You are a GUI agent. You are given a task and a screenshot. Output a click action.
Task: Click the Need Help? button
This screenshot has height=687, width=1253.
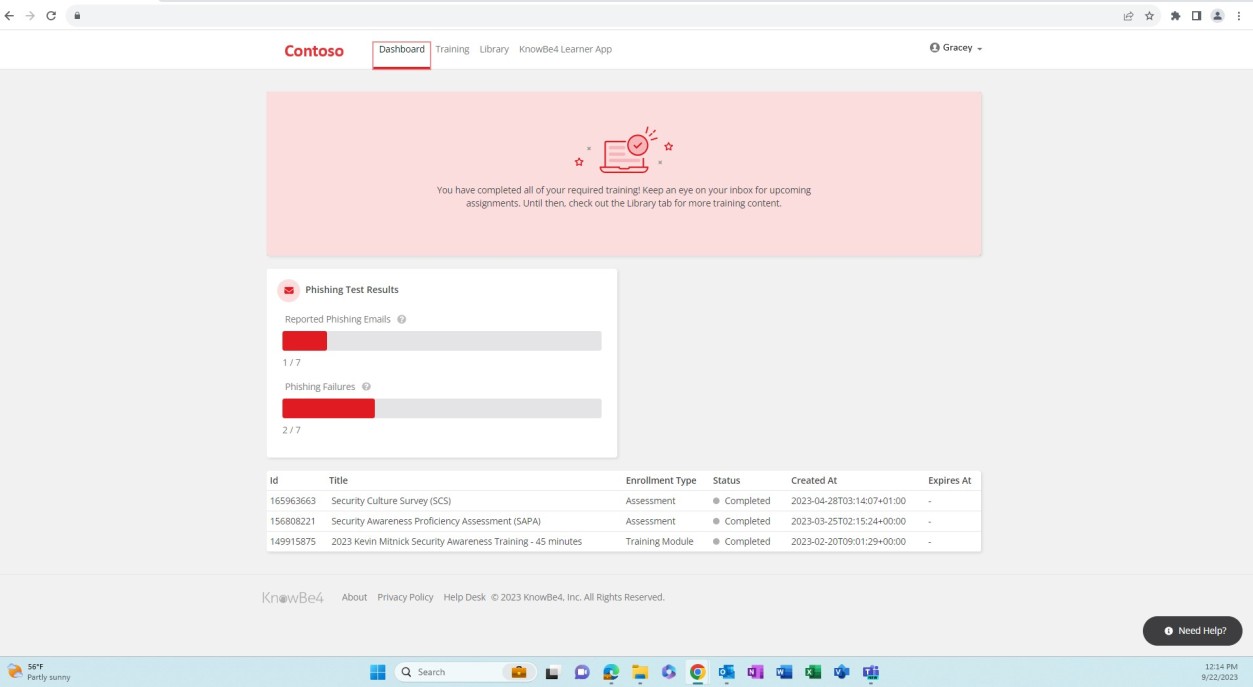1192,630
